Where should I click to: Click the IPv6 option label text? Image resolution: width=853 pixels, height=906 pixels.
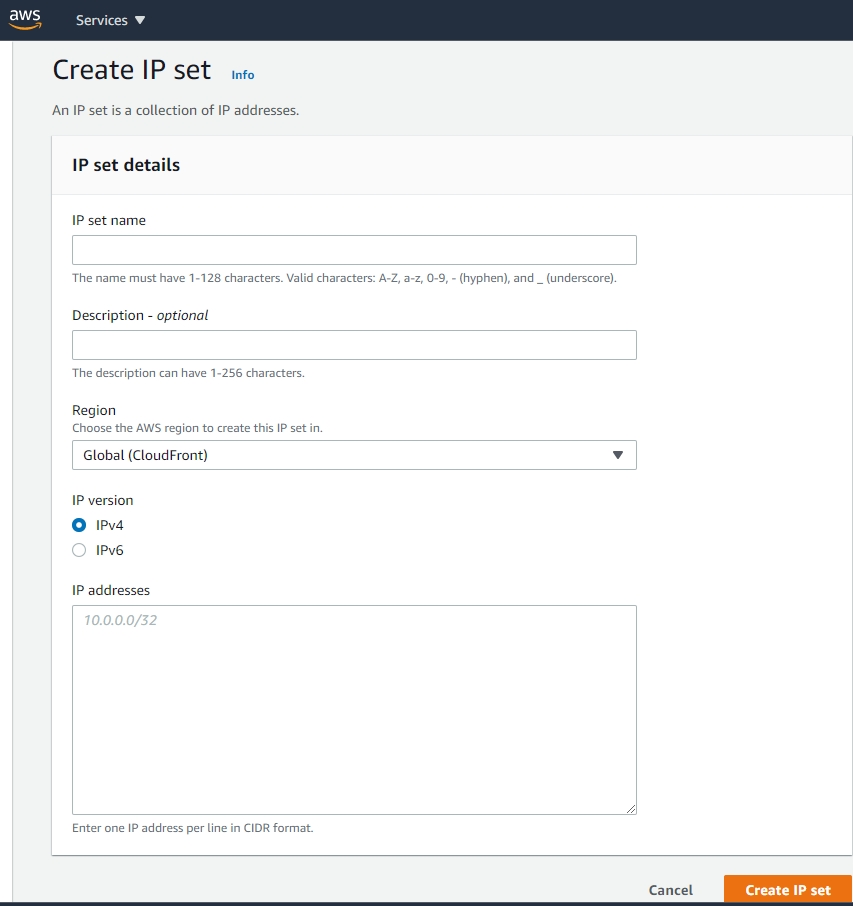pyautogui.click(x=110, y=550)
